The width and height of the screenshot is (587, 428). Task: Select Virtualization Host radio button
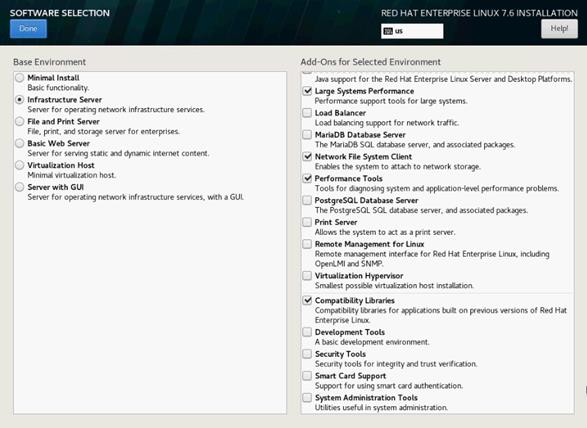19,165
